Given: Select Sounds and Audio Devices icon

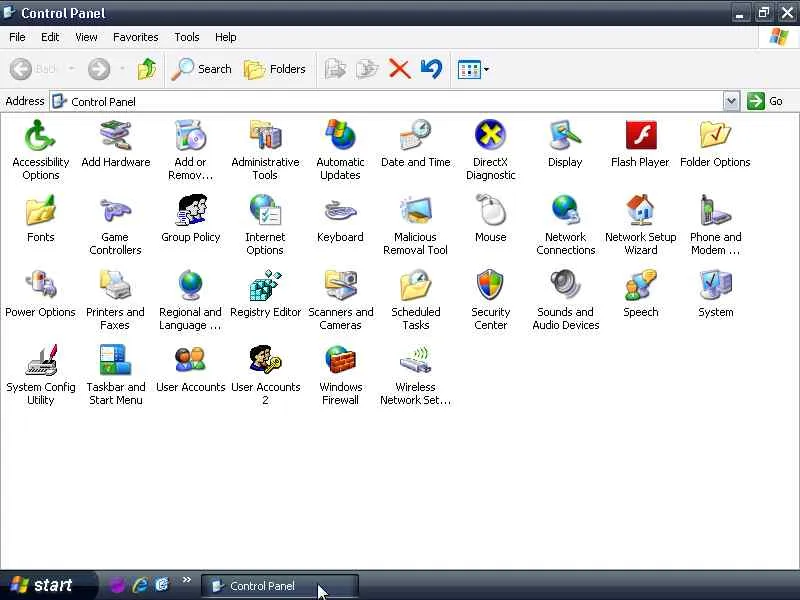Looking at the screenshot, I should tap(565, 285).
